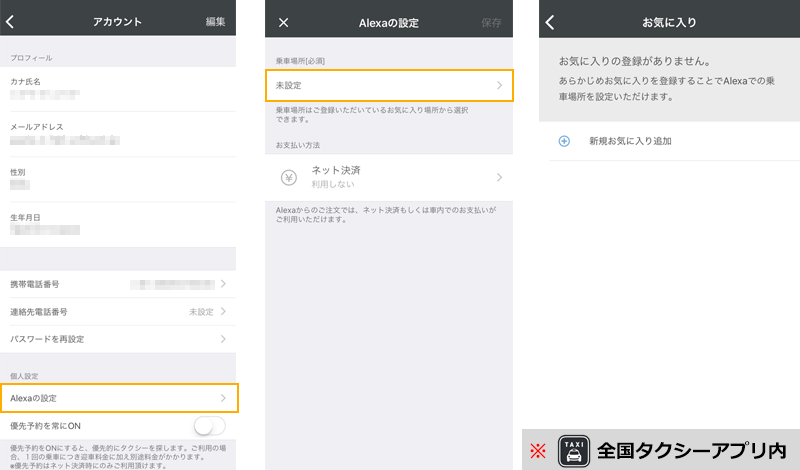Screen dimensions: 800x470
Task: Open 携帯電話番号 row
Action: coord(118,284)
